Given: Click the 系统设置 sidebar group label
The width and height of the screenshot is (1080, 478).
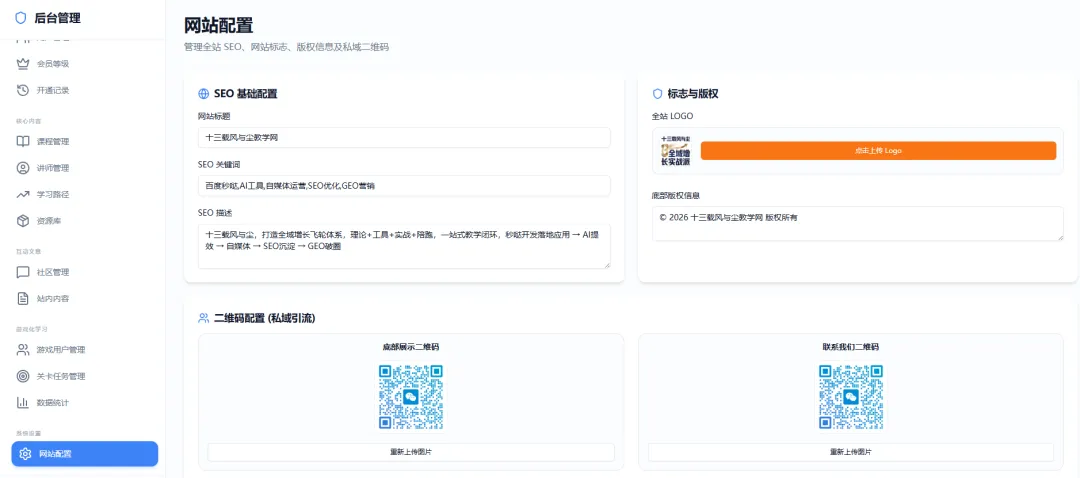Looking at the screenshot, I should 28,433.
